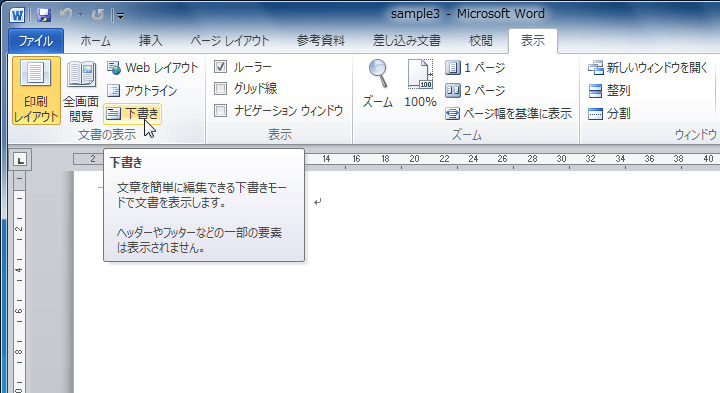Click in the document page at paragraph mark
The image size is (720, 393).
point(318,202)
